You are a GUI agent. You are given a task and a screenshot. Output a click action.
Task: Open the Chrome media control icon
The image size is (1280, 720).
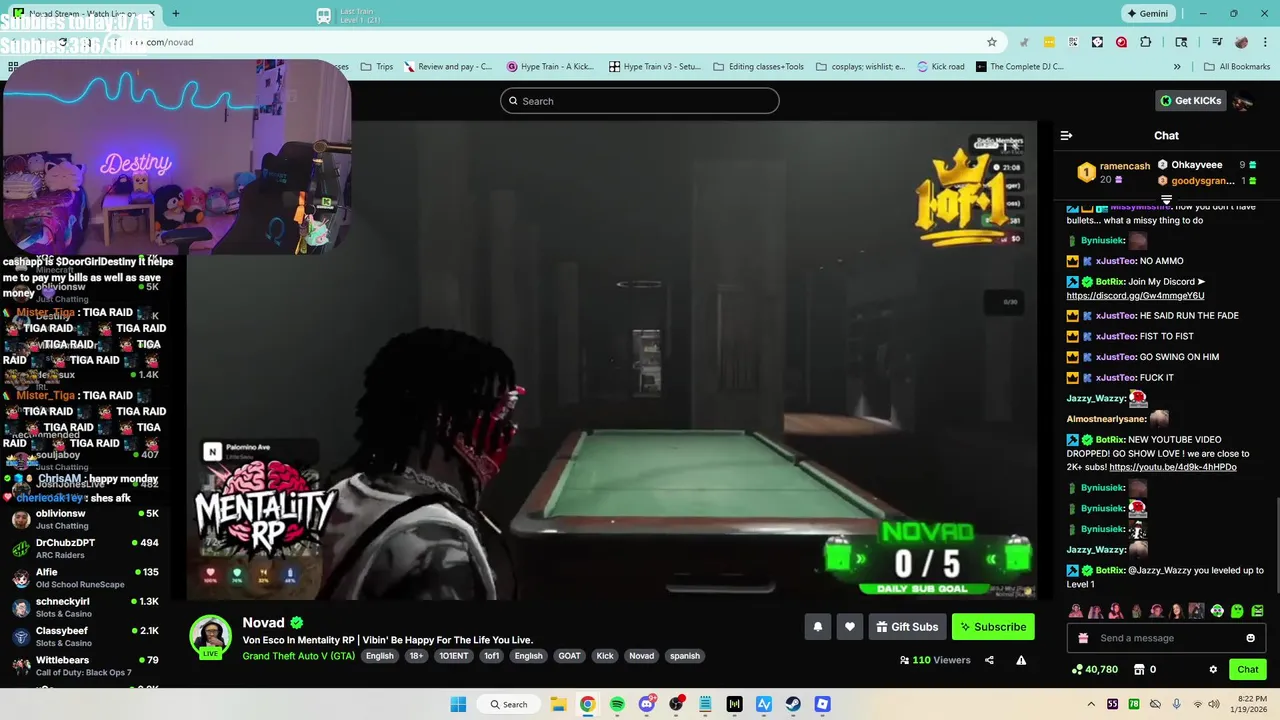click(1217, 42)
